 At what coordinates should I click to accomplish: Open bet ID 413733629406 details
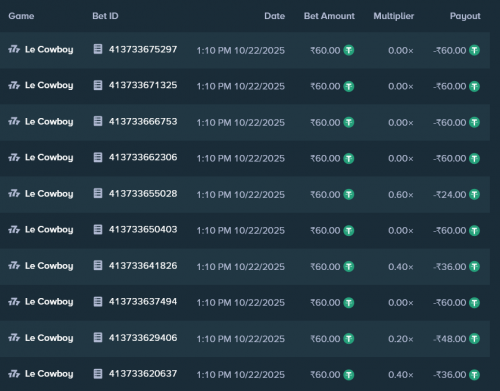click(143, 338)
